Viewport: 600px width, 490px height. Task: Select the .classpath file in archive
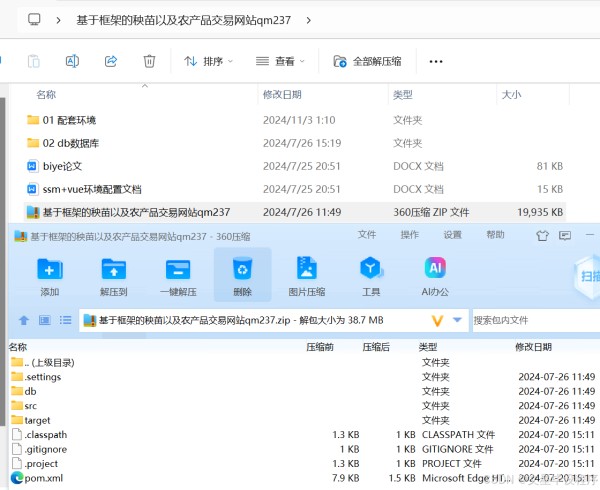coord(39,435)
